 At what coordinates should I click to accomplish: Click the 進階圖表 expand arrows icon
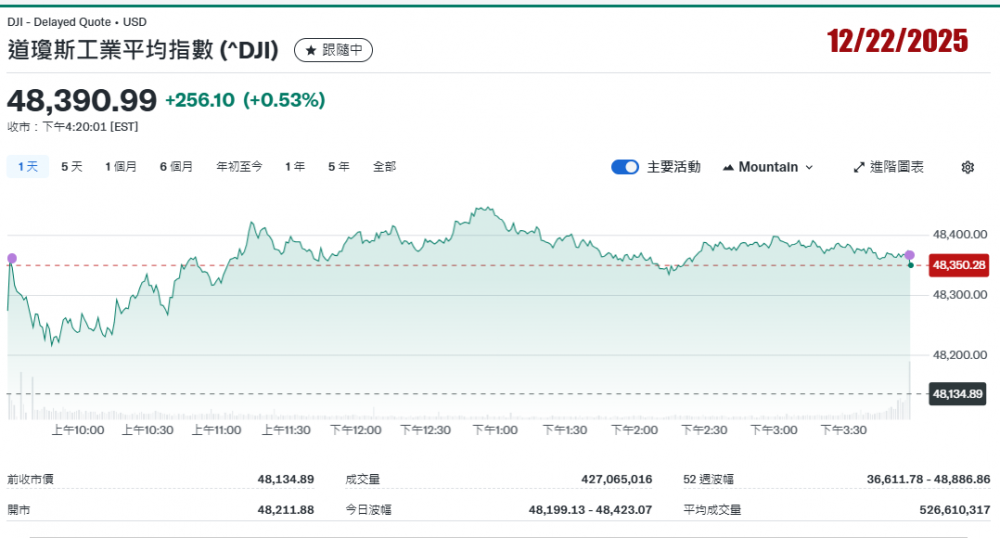pos(858,167)
